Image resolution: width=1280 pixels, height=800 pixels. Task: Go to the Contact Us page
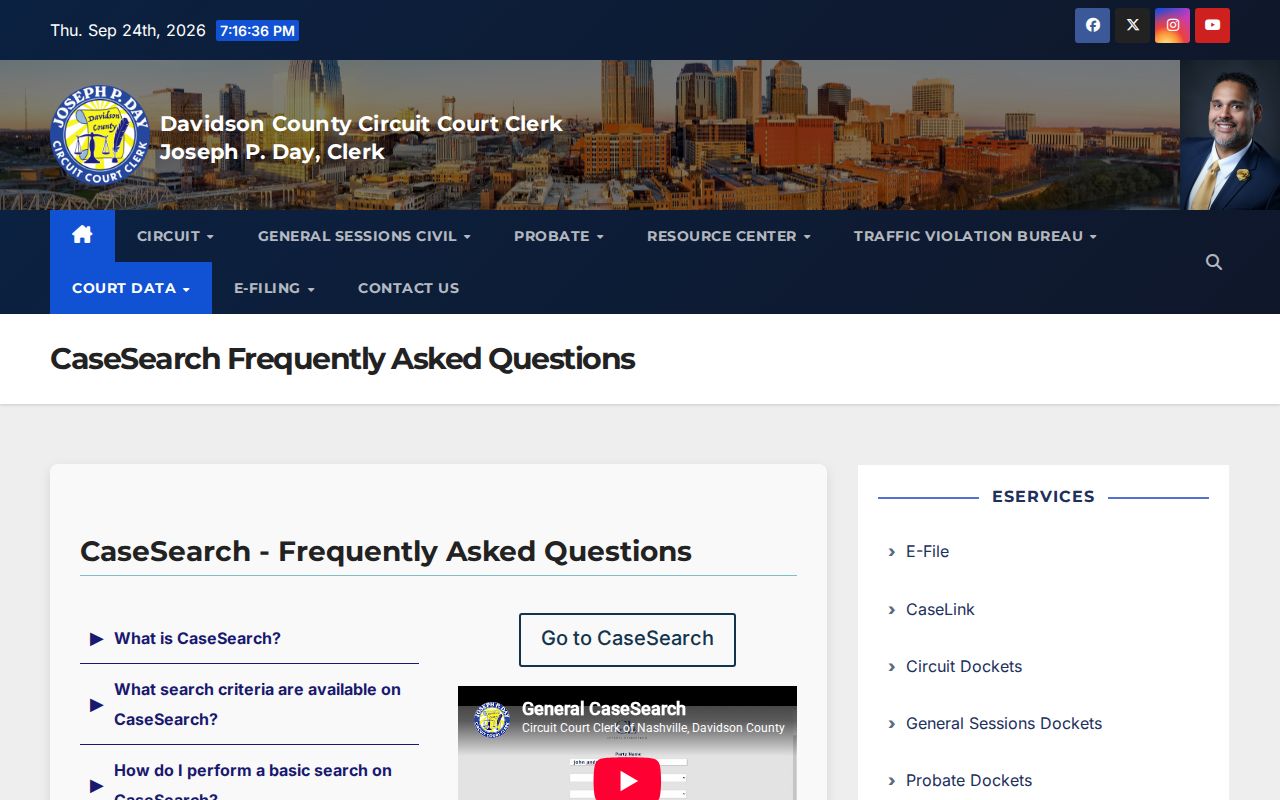tap(408, 288)
